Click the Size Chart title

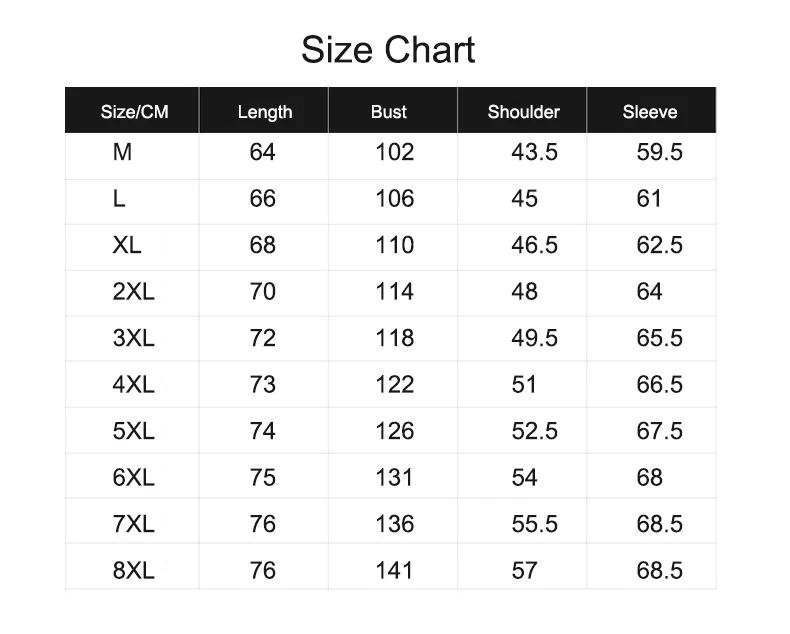point(388,50)
